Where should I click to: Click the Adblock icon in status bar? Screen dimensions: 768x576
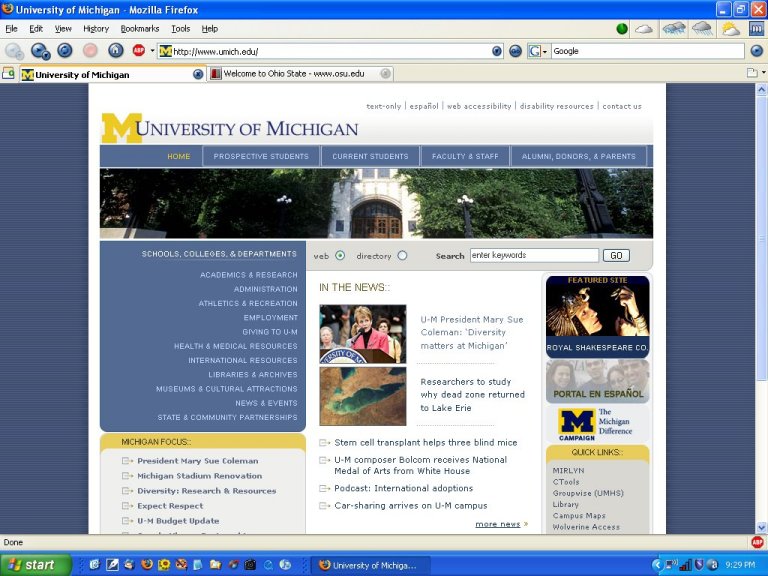757,542
